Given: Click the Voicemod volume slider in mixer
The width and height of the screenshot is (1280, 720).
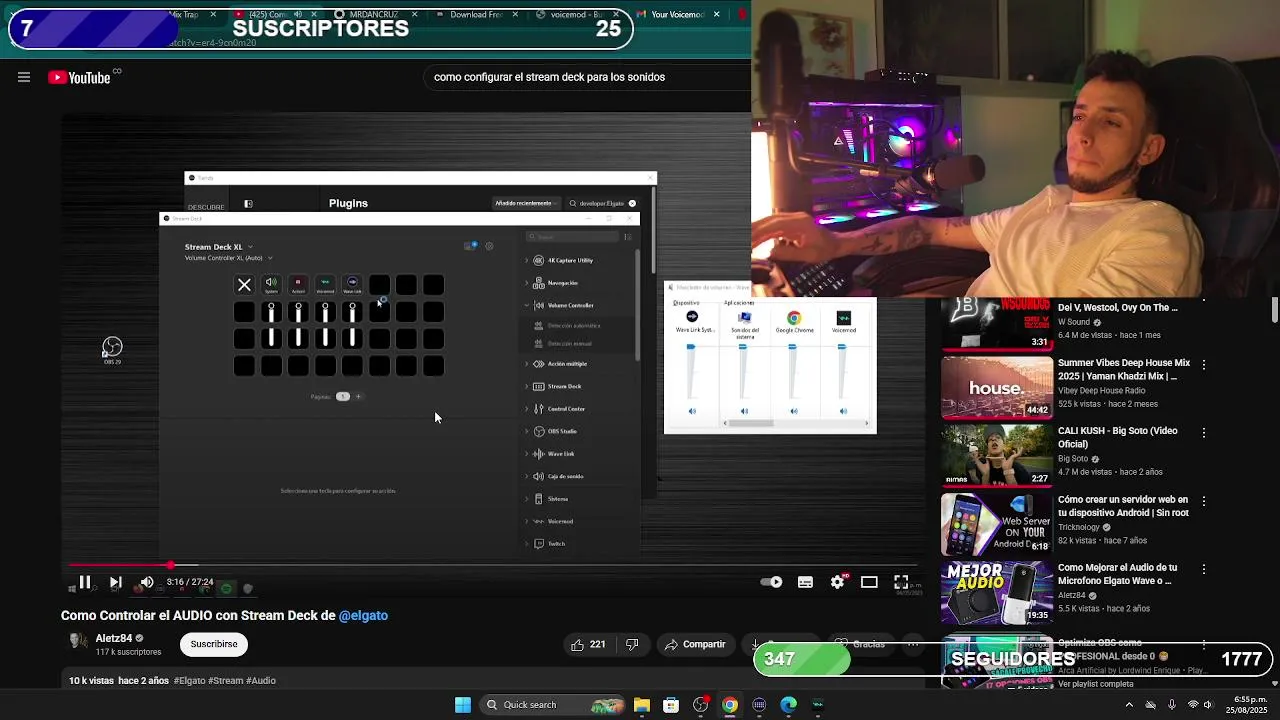Looking at the screenshot, I should pos(842,370).
